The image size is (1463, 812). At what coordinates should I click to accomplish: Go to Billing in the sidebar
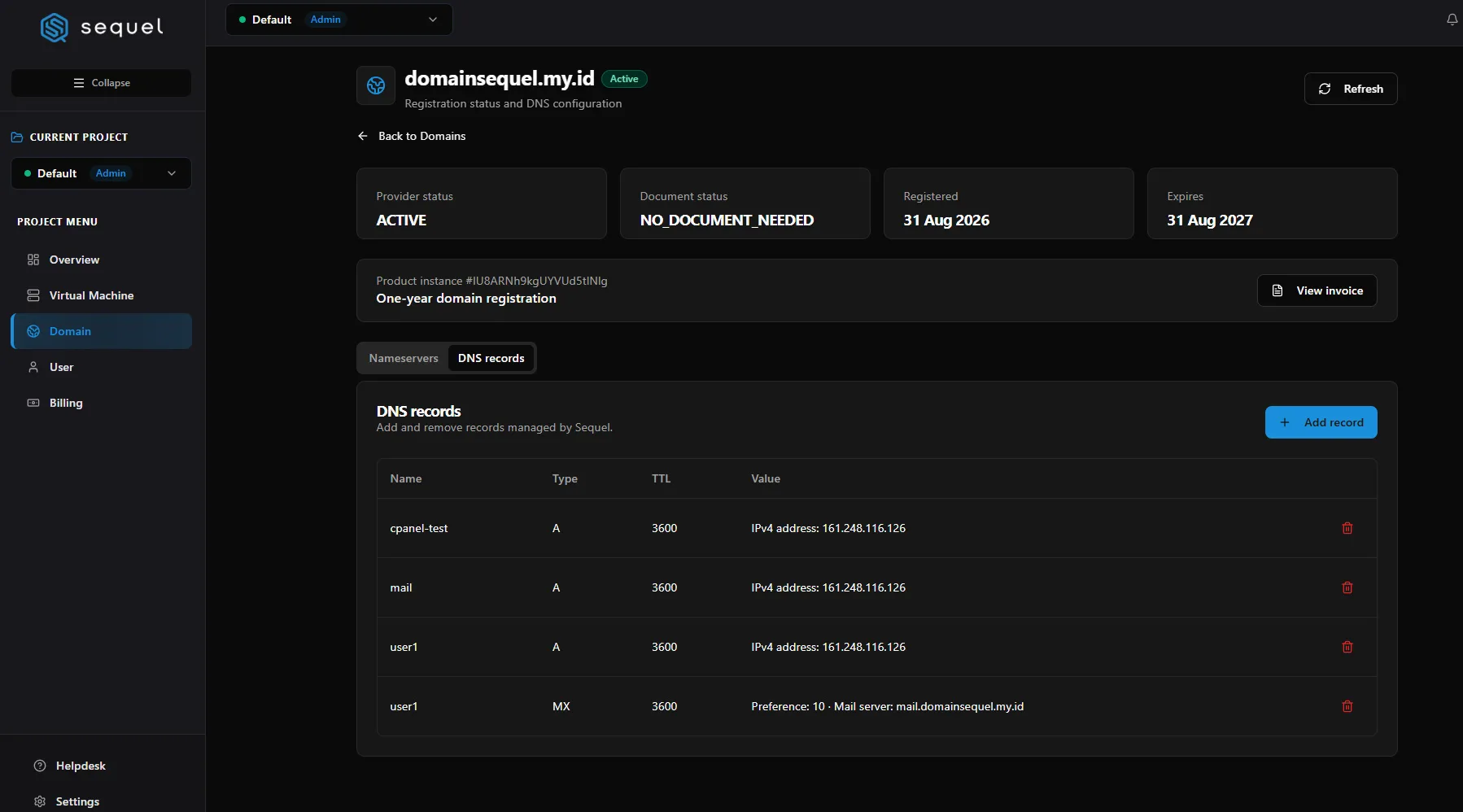(102, 403)
